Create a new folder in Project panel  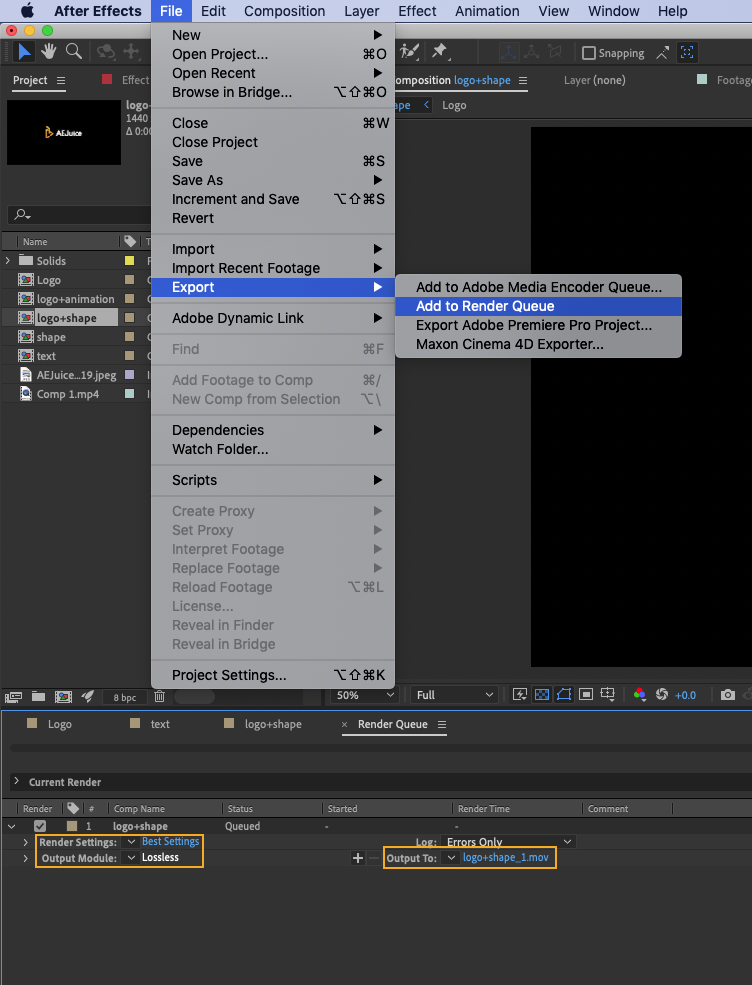point(38,696)
